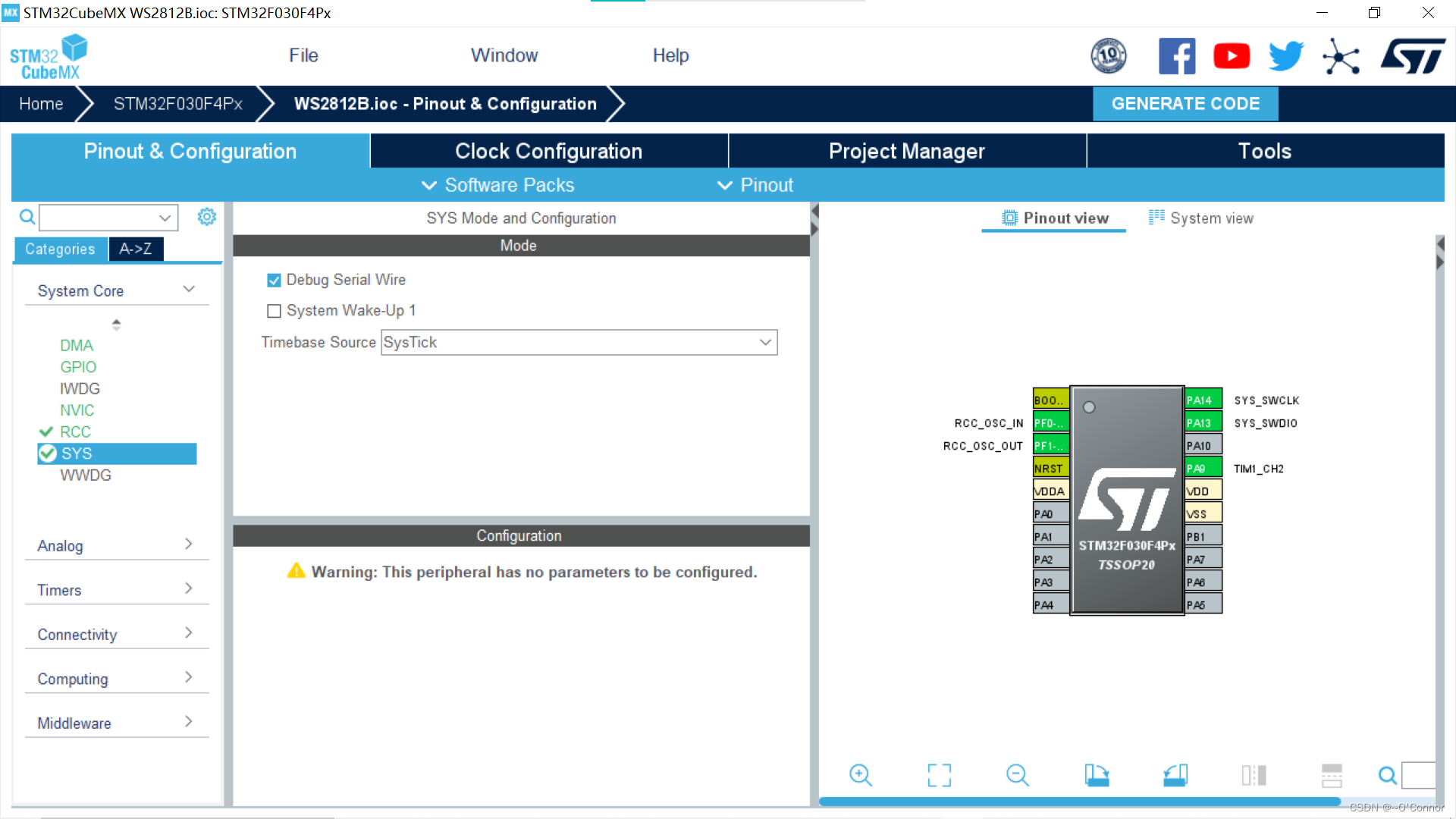Select RCC in the System Core list
Image resolution: width=1456 pixels, height=819 pixels.
pyautogui.click(x=75, y=432)
